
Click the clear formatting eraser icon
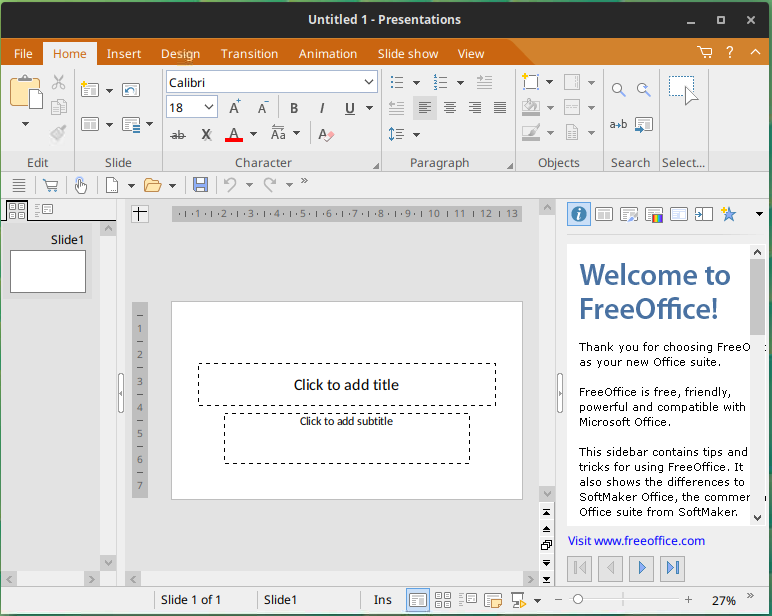click(325, 134)
